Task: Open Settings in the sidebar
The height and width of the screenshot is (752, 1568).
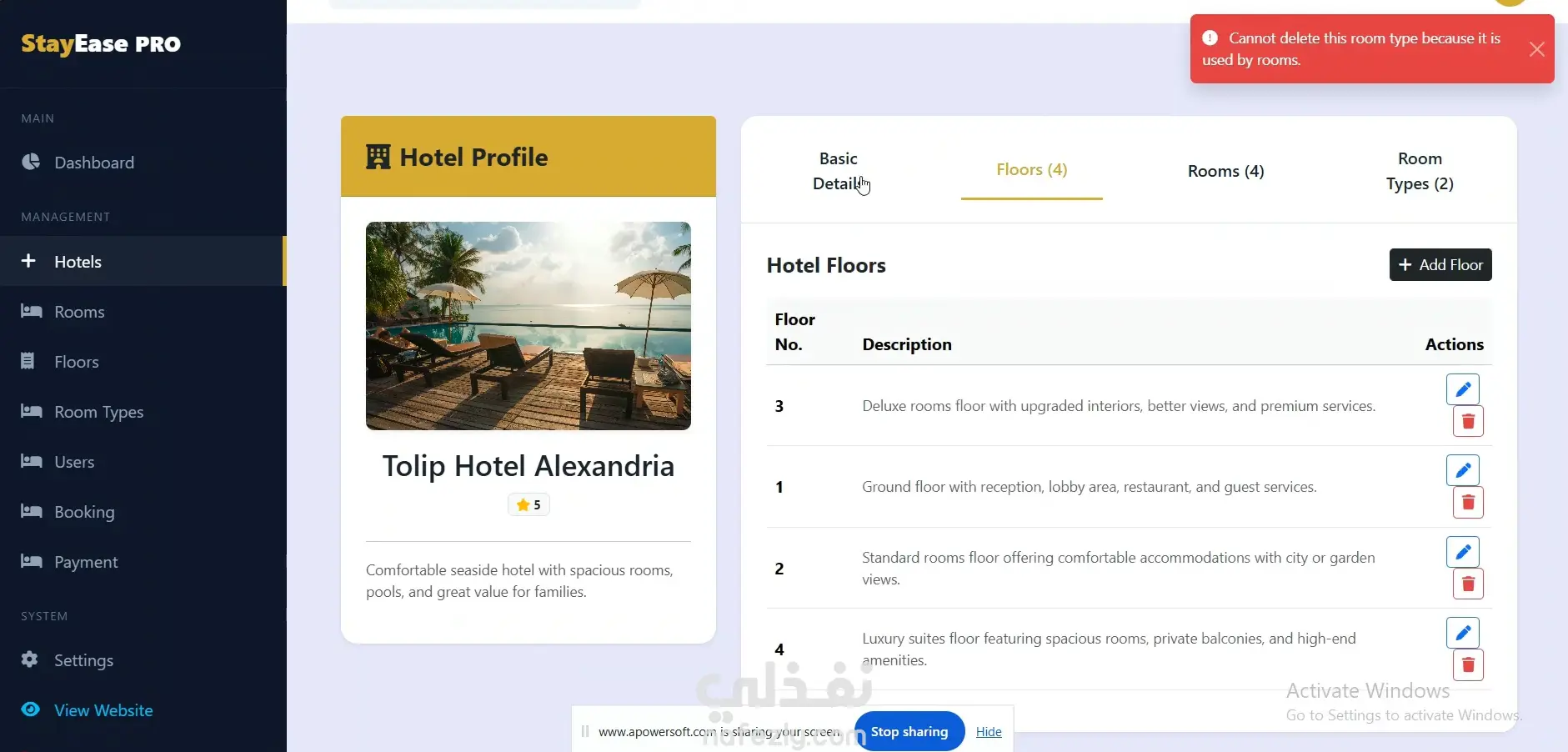Action: click(143, 659)
